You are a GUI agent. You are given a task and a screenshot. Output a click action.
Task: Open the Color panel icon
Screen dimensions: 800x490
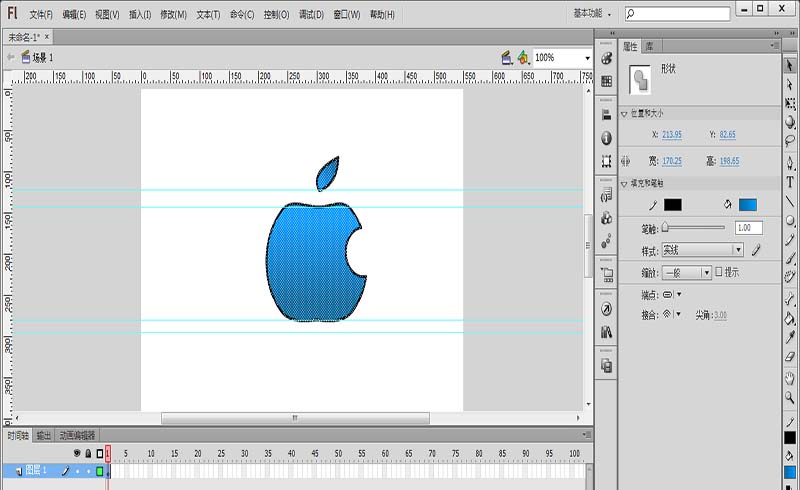pos(606,58)
